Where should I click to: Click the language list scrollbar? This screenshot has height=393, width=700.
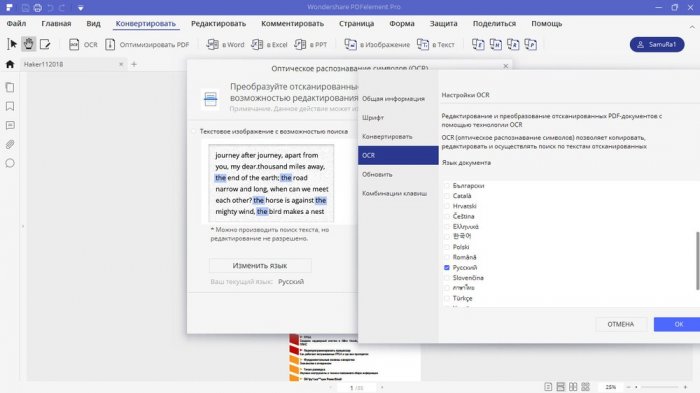(697, 261)
